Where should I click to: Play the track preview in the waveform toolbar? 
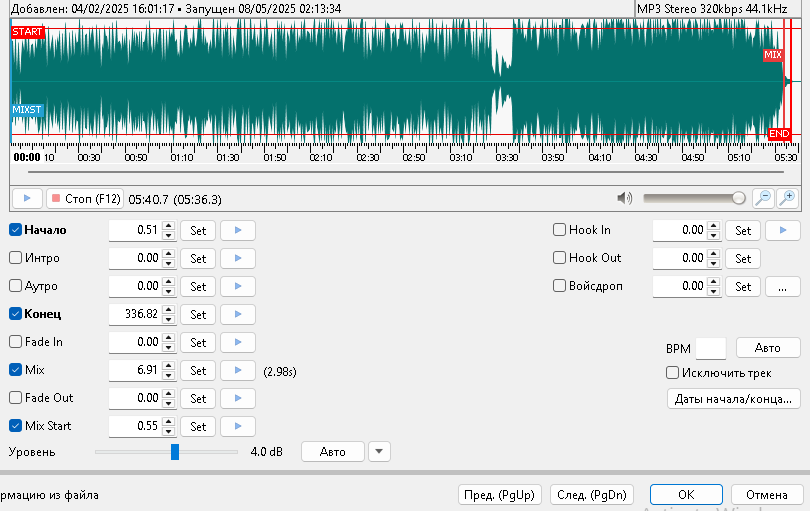click(x=27, y=198)
